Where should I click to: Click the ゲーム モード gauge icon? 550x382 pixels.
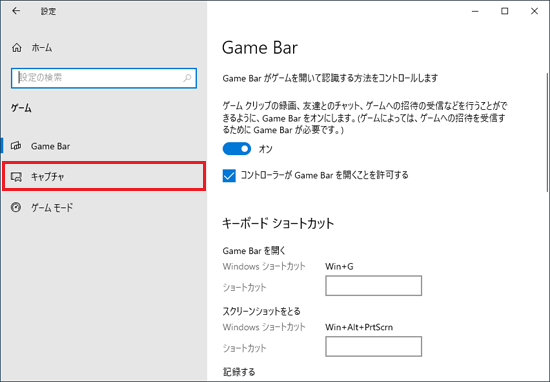(x=16, y=207)
